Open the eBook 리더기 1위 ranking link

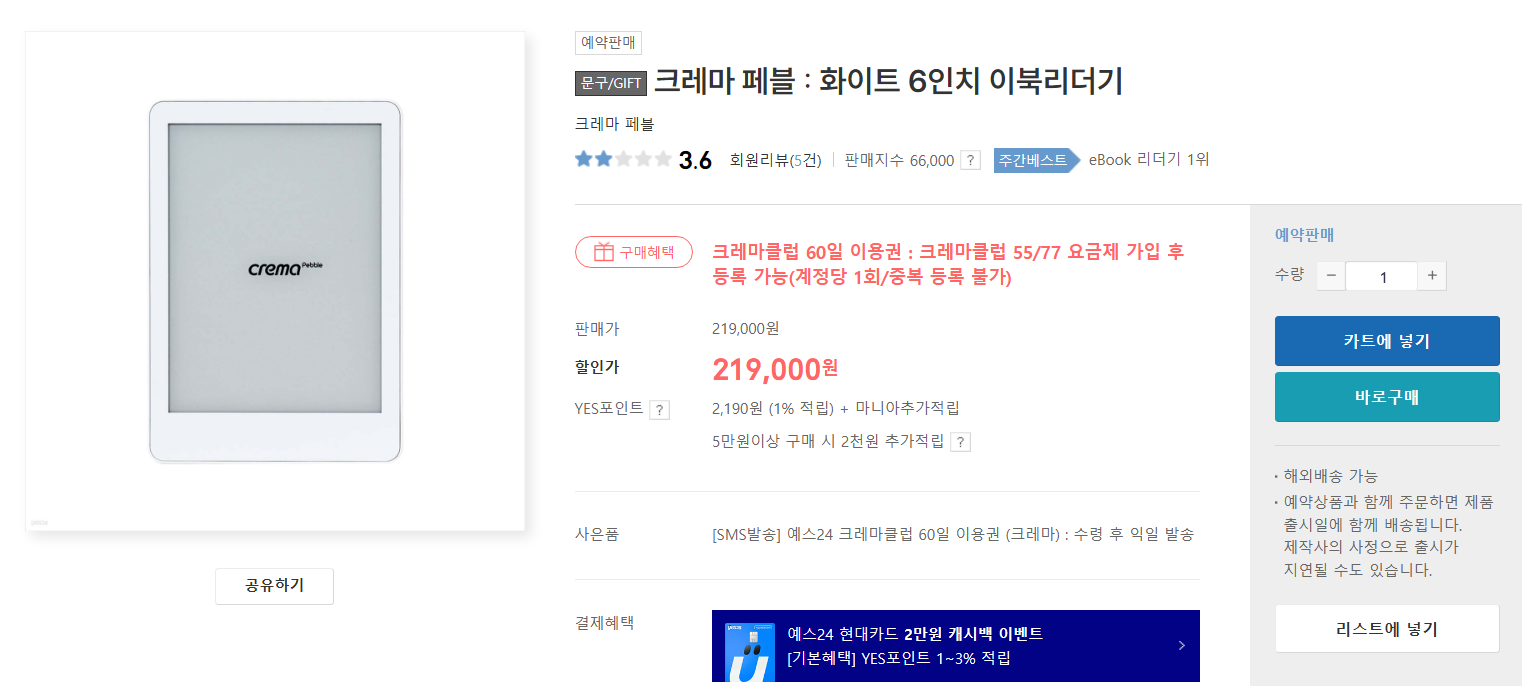1149,159
